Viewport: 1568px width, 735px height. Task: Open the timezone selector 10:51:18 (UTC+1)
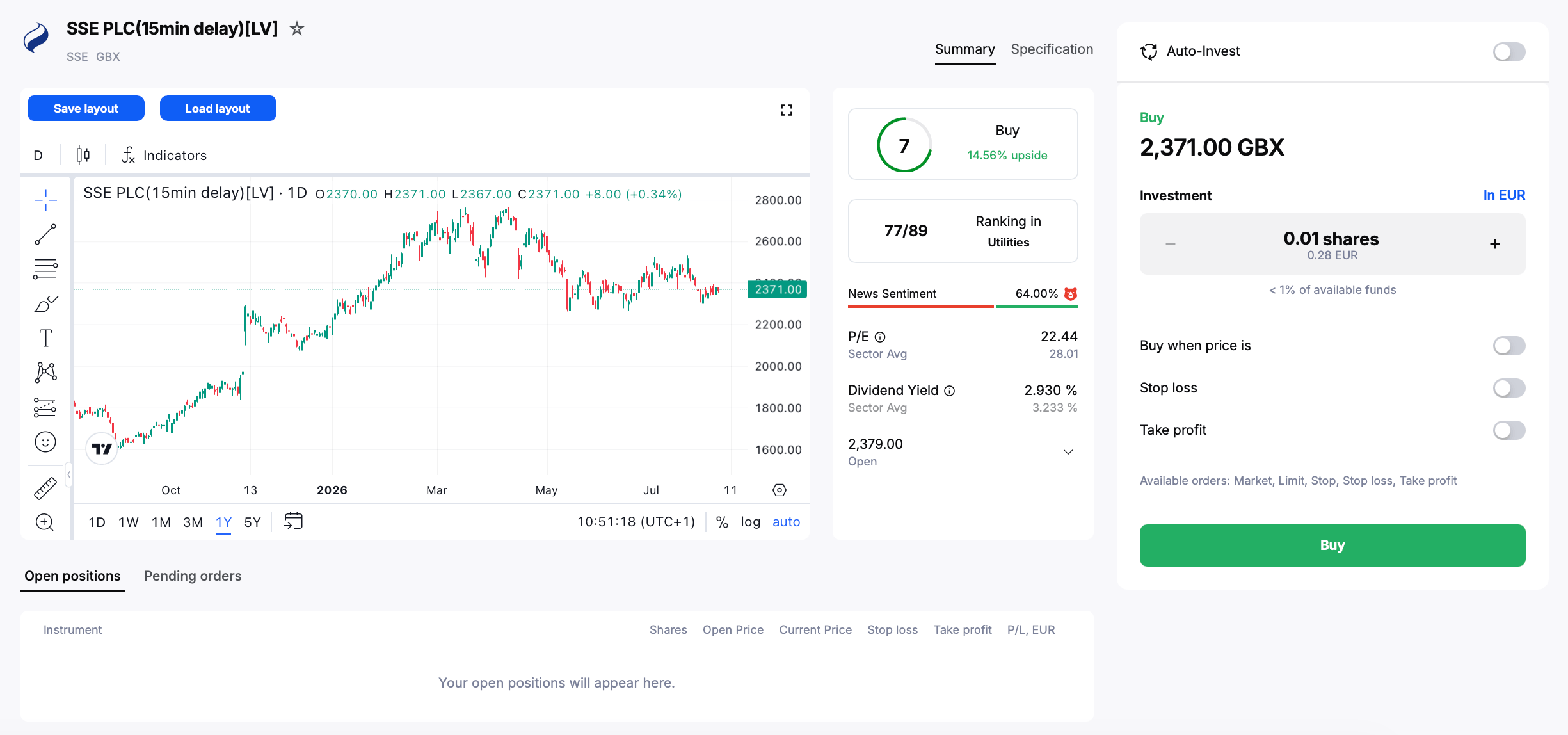tap(636, 522)
